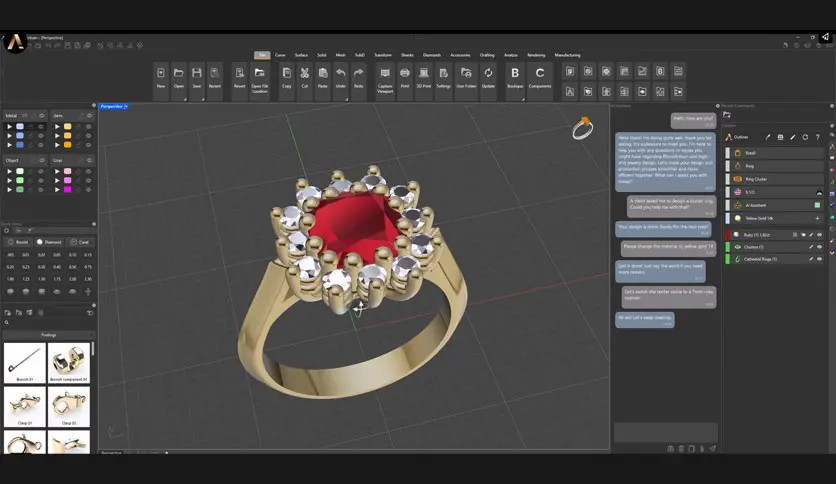Click the help question mark in Outliner

point(817,138)
